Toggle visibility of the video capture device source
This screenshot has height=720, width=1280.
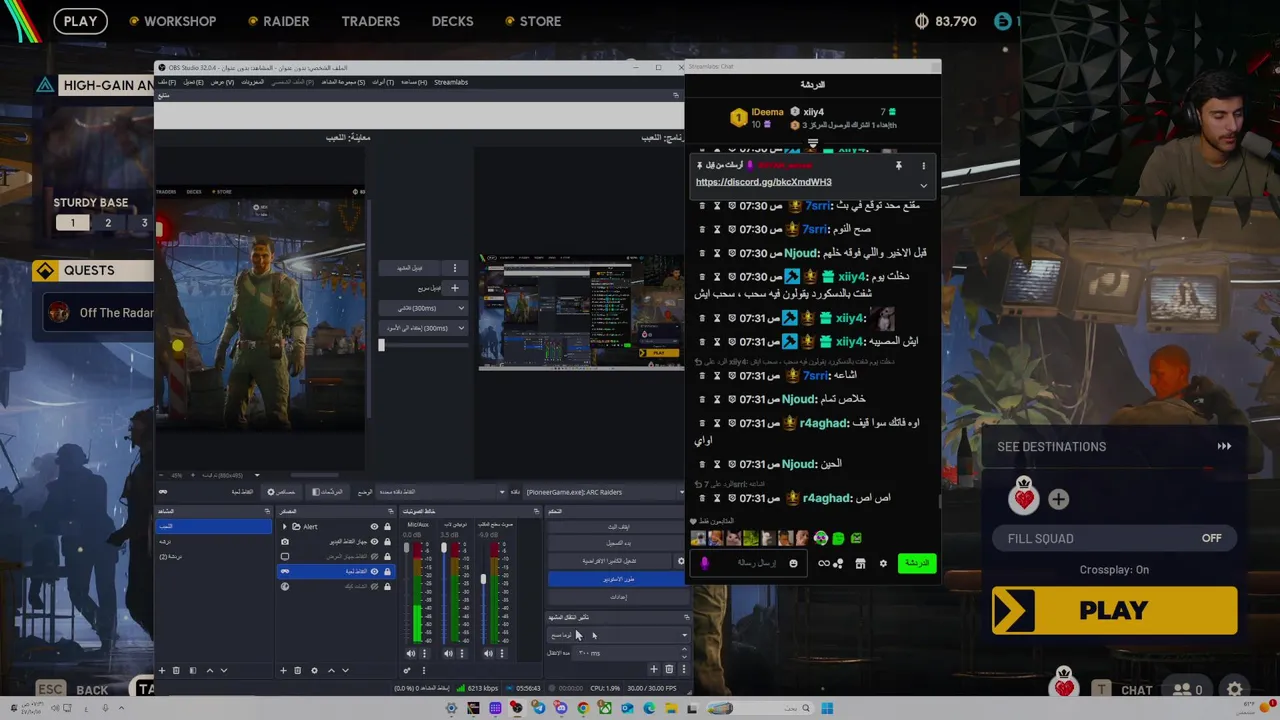(374, 541)
